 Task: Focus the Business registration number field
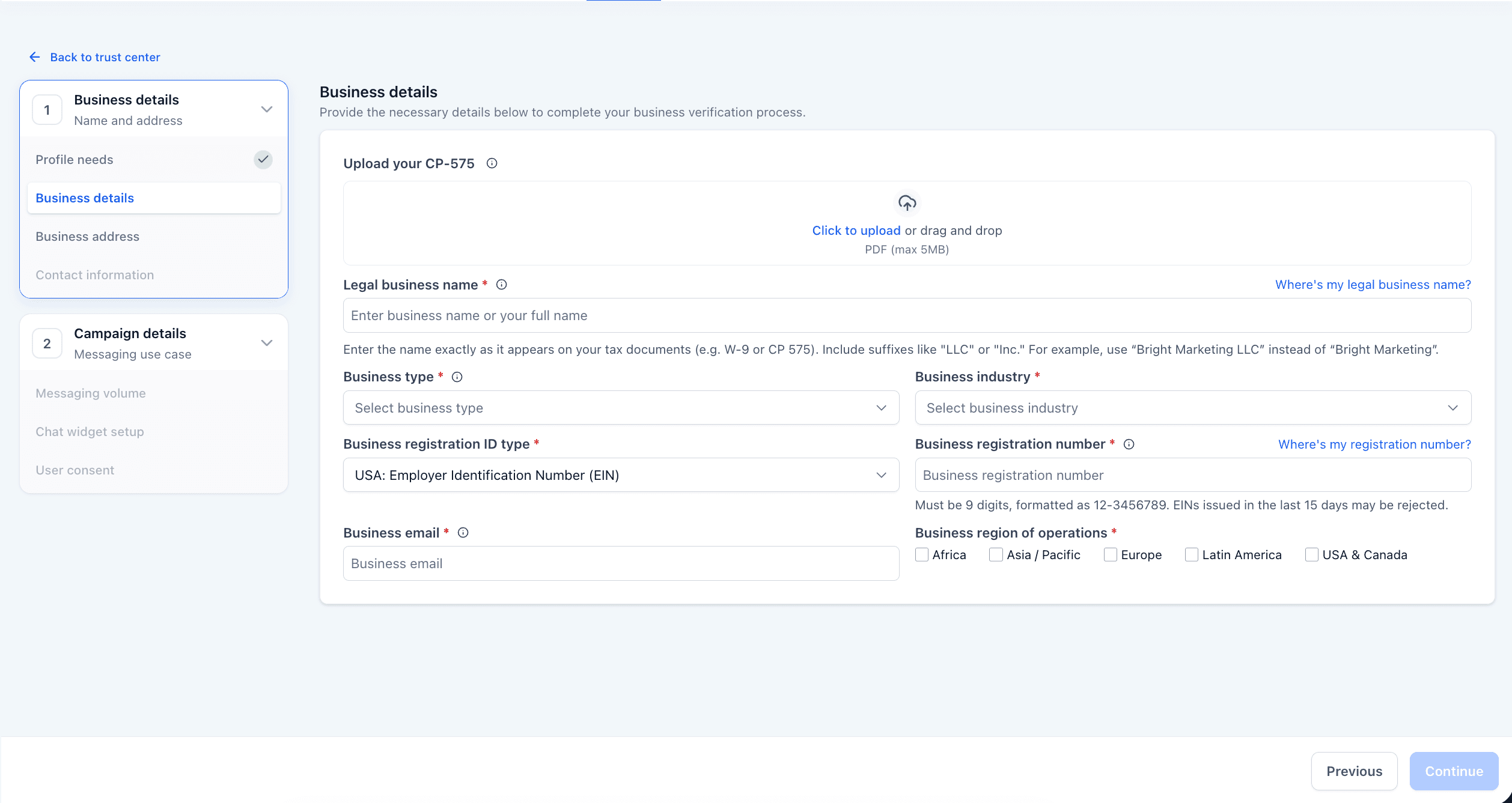pyautogui.click(x=1193, y=475)
